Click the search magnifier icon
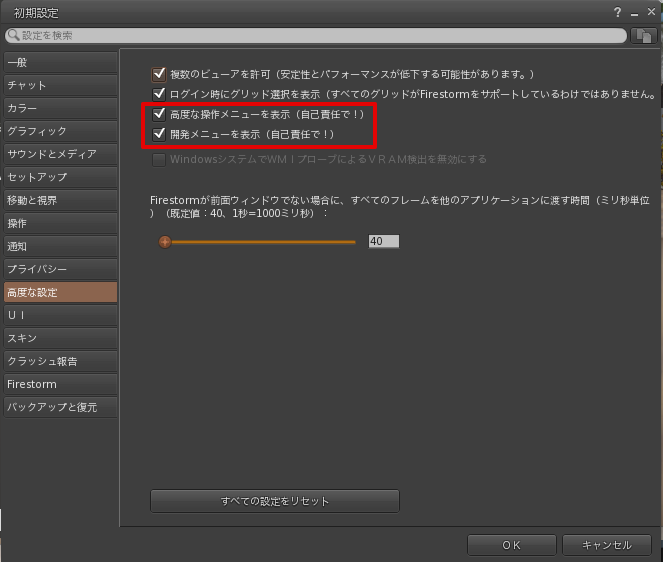The image size is (663, 562). 14,35
